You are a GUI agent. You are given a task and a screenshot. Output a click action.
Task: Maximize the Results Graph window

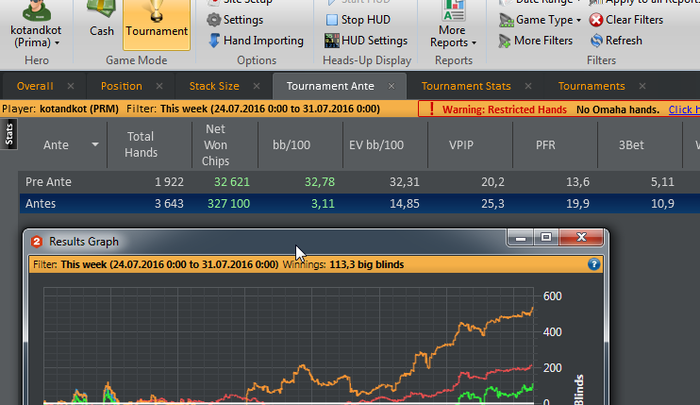pyautogui.click(x=546, y=238)
